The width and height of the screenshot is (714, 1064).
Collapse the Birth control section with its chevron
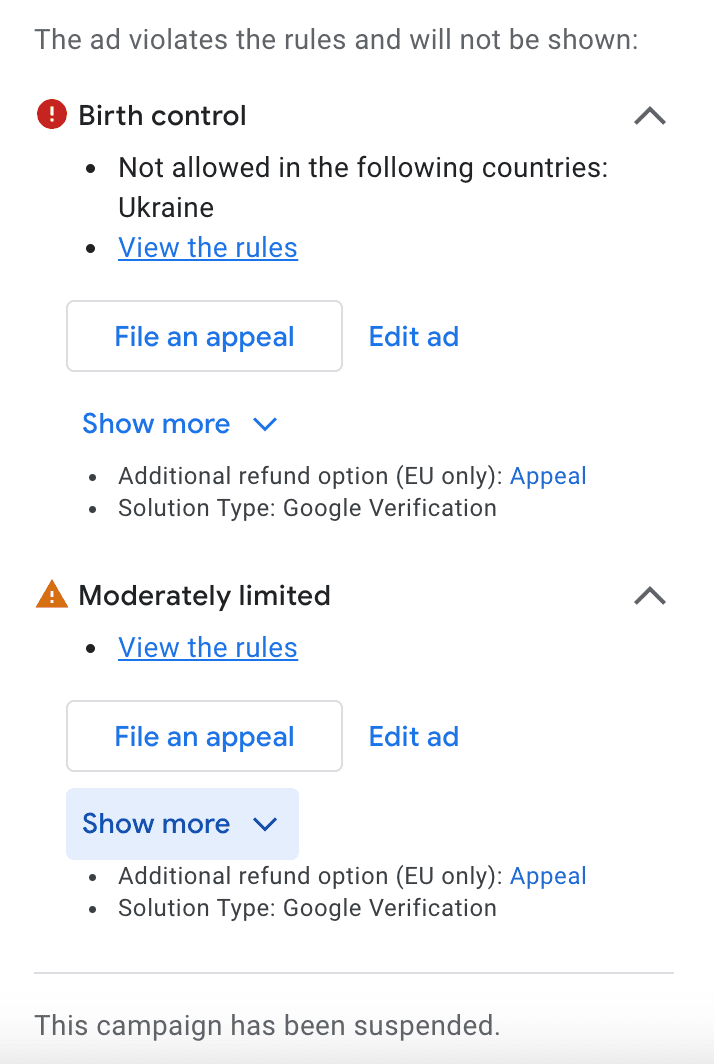[x=650, y=116]
